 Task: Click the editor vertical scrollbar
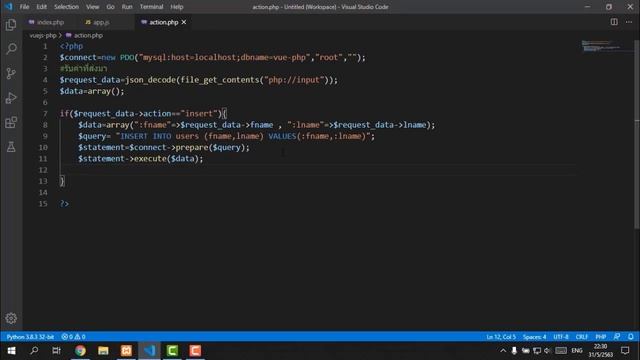[x=637, y=135]
